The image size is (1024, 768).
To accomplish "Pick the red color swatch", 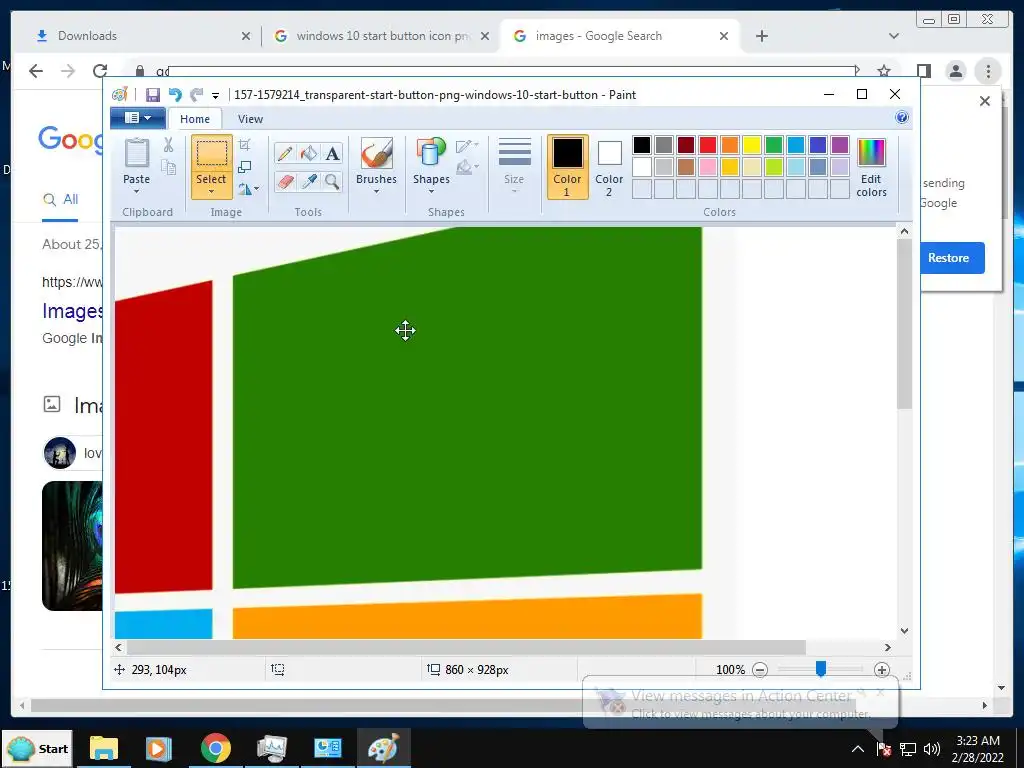I will 708,145.
